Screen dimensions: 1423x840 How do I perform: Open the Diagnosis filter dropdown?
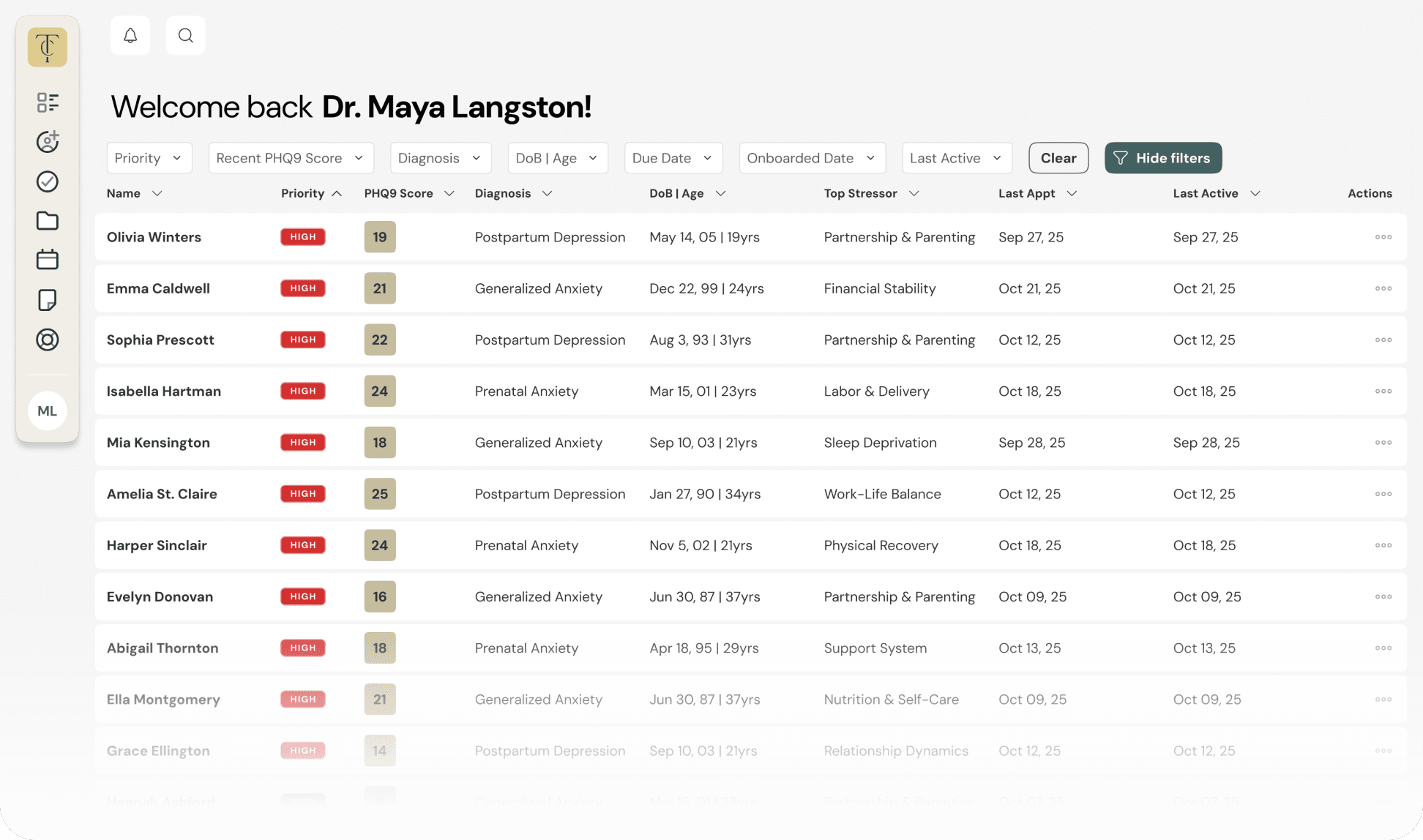[x=440, y=158]
